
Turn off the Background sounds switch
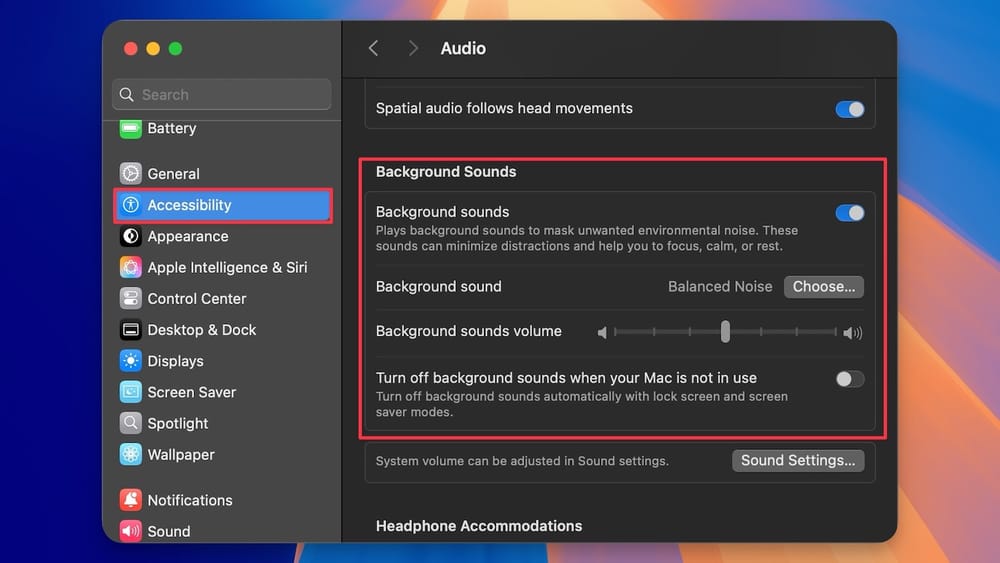(x=849, y=212)
